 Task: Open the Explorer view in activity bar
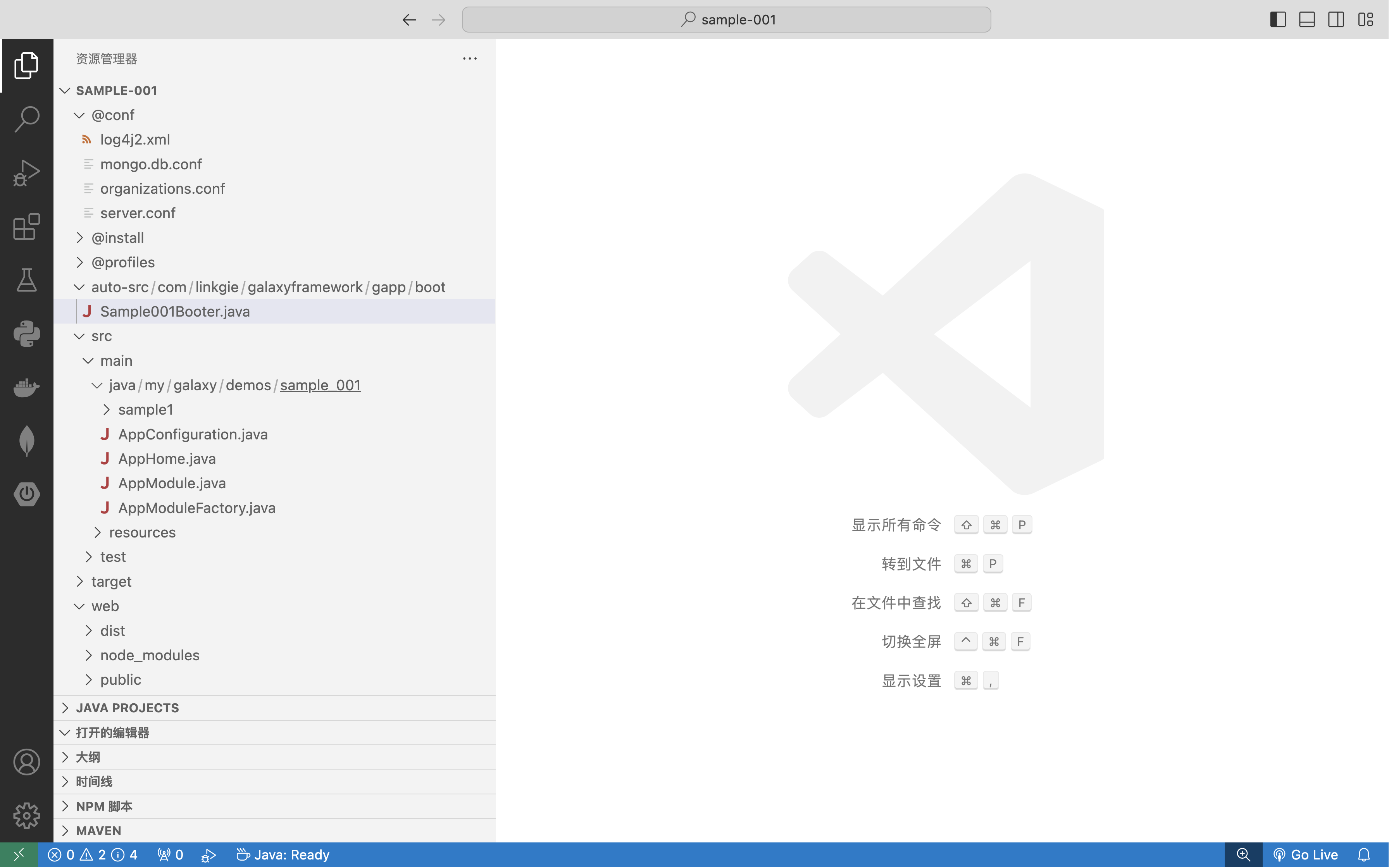point(26,65)
